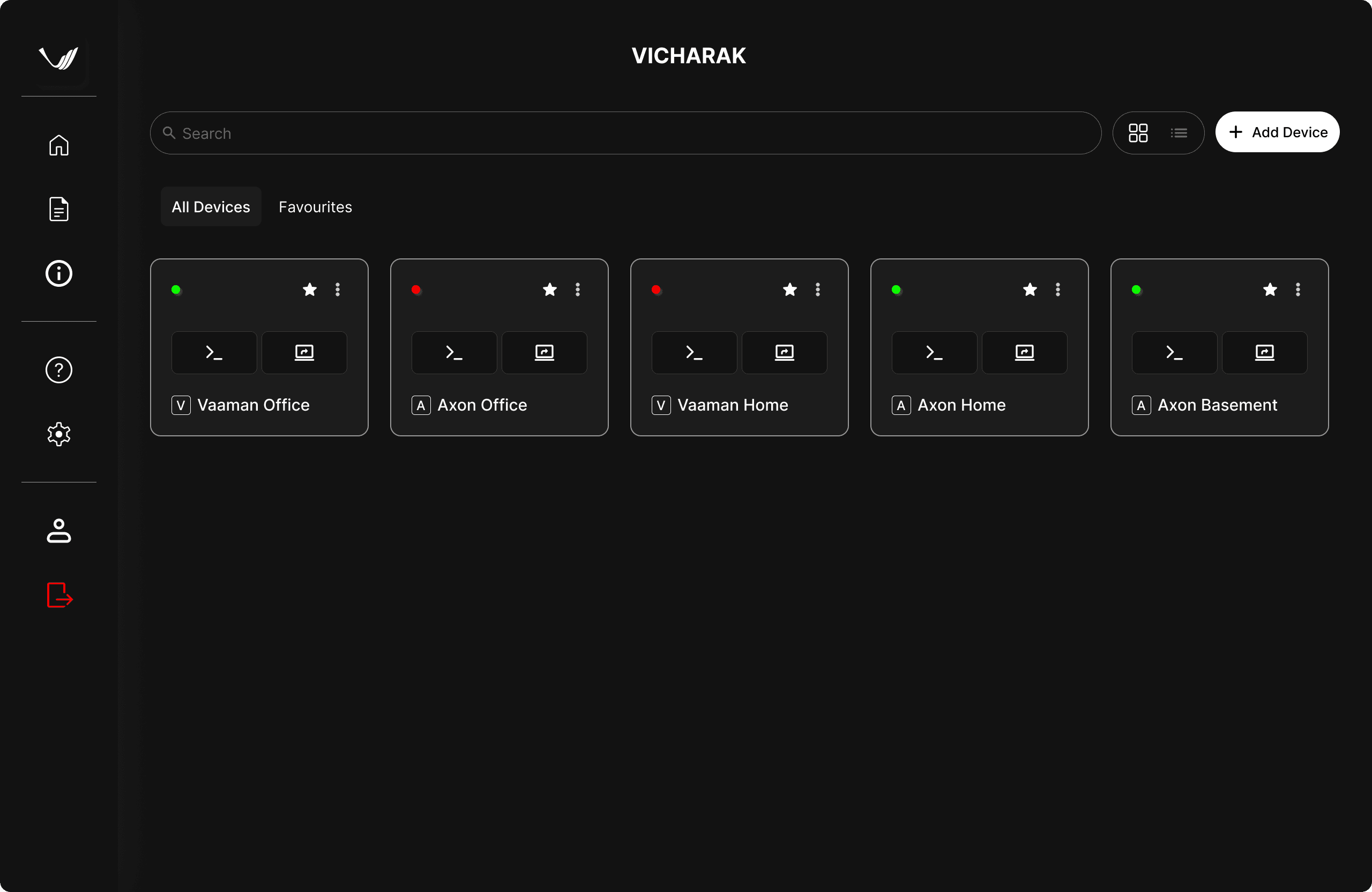Open the user profile icon
1372x892 pixels.
click(59, 531)
